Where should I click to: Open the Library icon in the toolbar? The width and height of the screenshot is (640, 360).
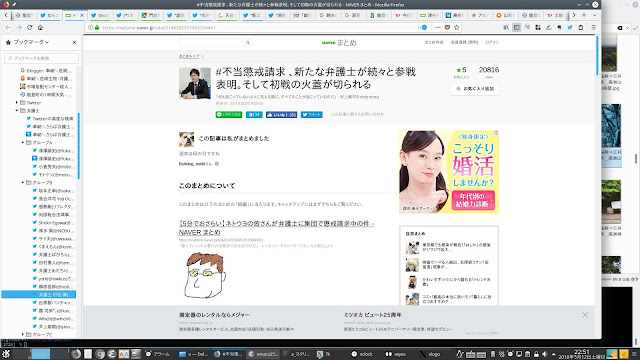[506, 27]
